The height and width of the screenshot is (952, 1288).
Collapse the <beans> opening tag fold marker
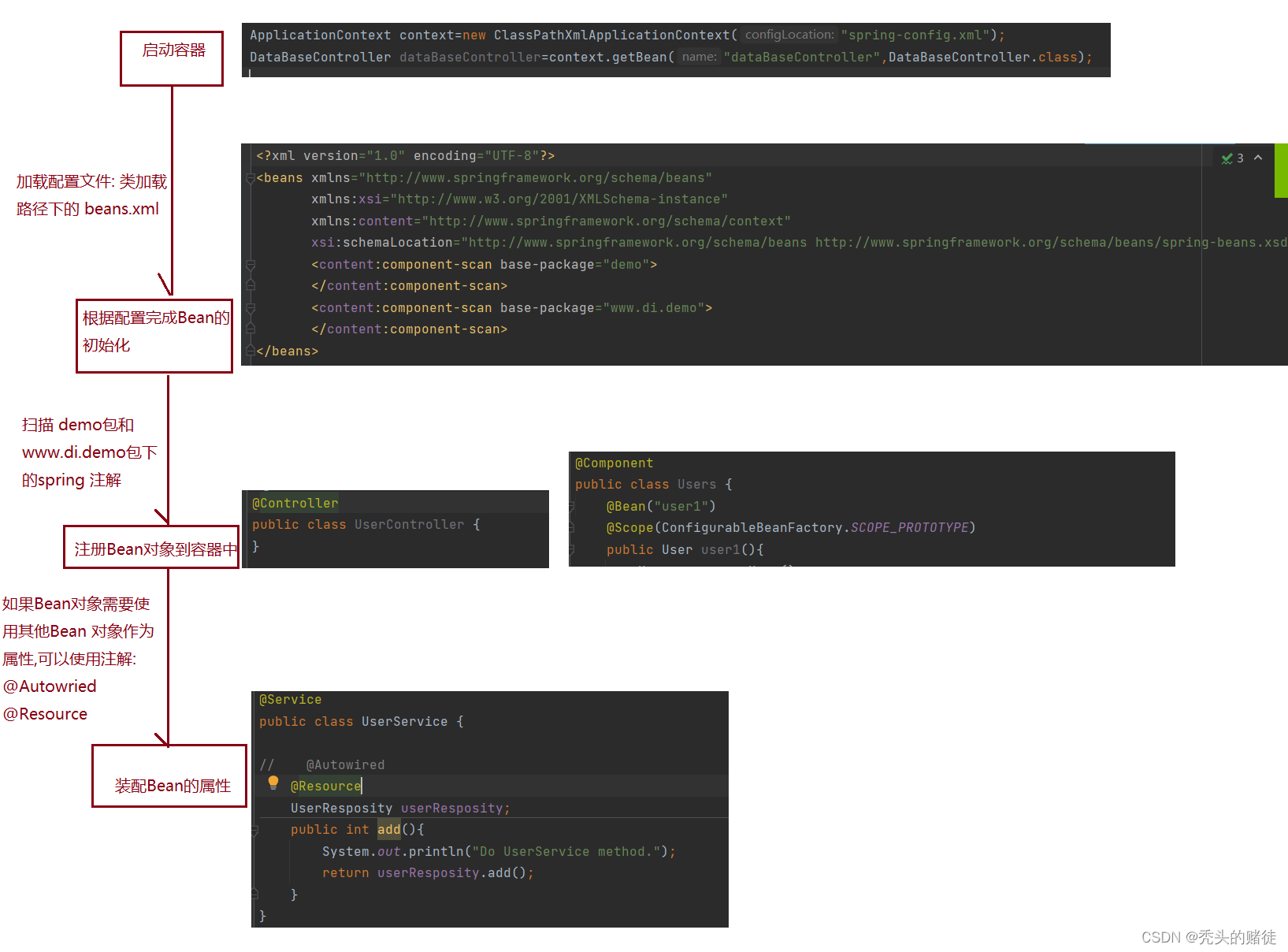[x=251, y=178]
